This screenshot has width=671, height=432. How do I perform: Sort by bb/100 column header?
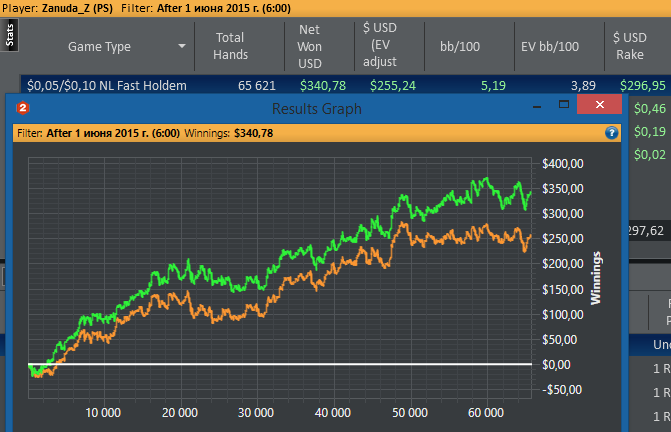pyautogui.click(x=460, y=47)
